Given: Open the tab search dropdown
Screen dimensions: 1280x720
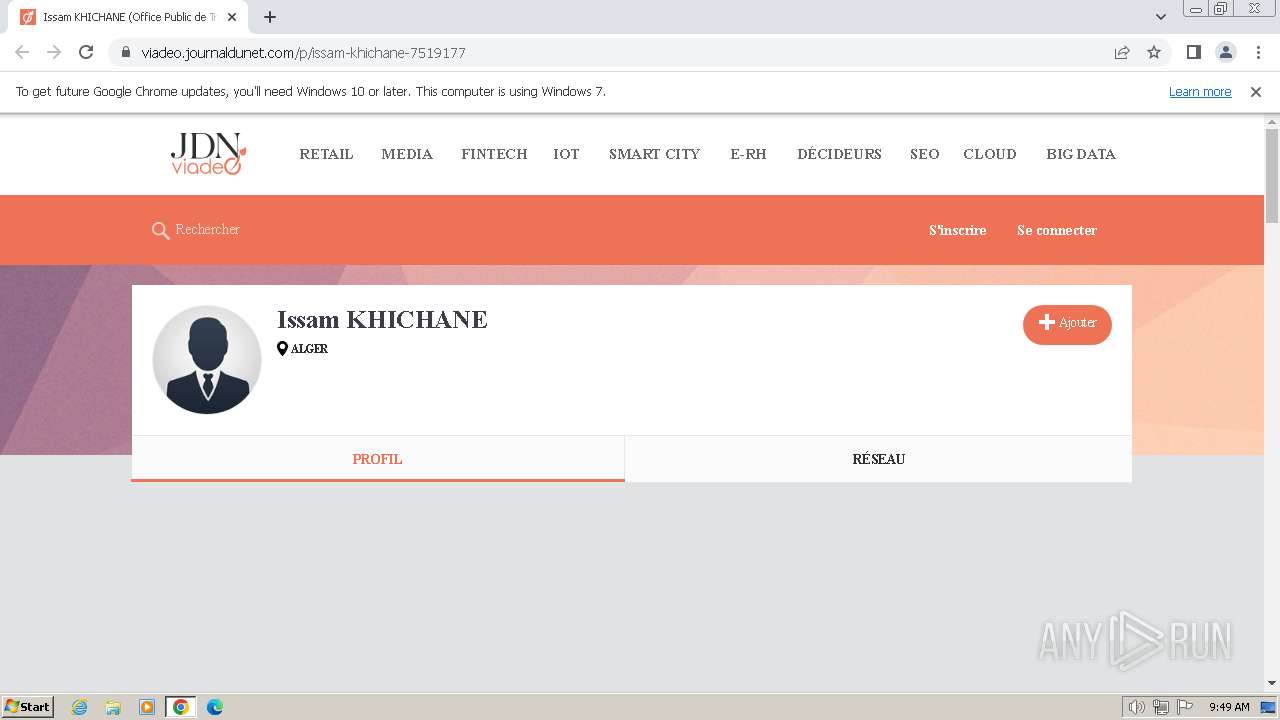Looking at the screenshot, I should (1161, 17).
